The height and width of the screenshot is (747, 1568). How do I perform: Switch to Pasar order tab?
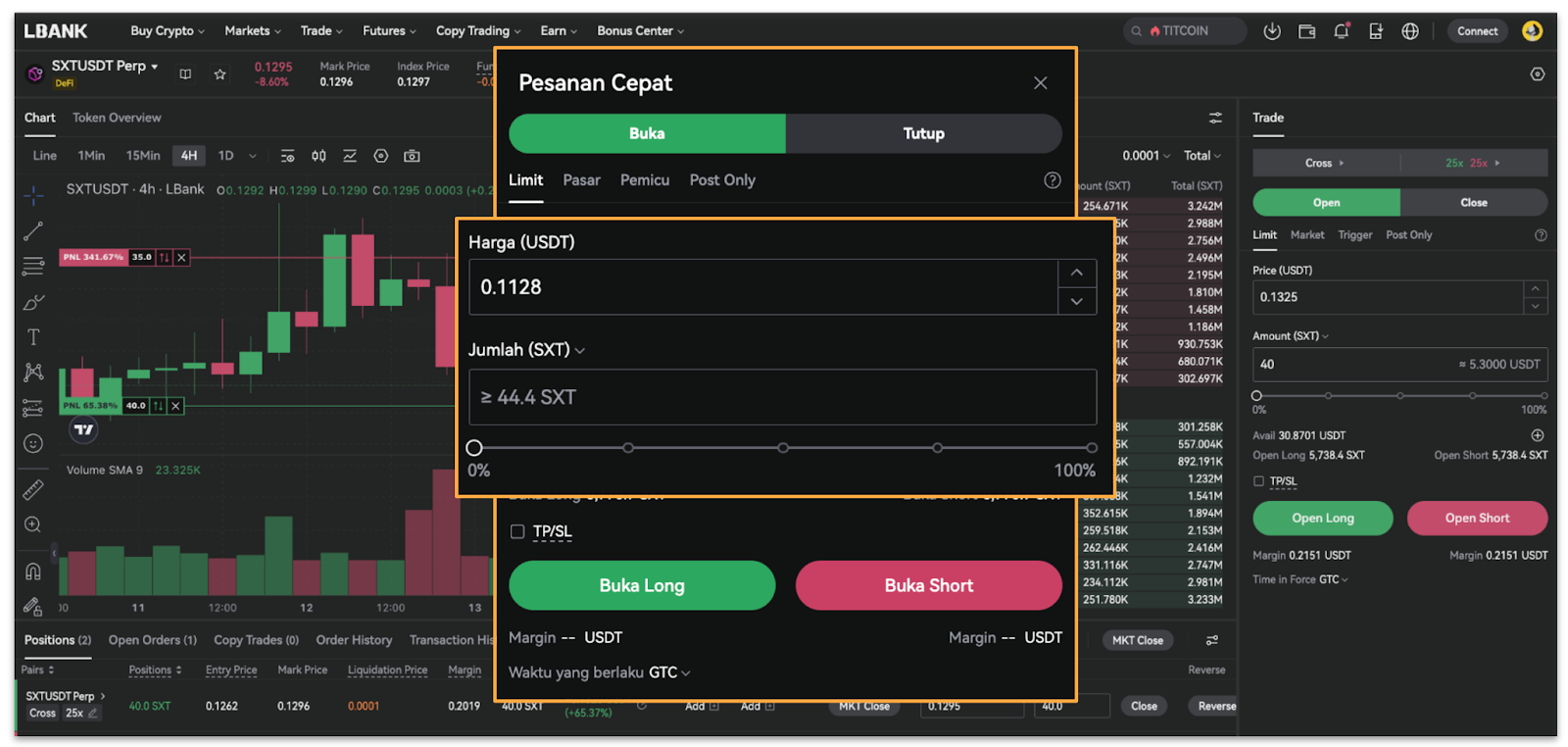581,180
